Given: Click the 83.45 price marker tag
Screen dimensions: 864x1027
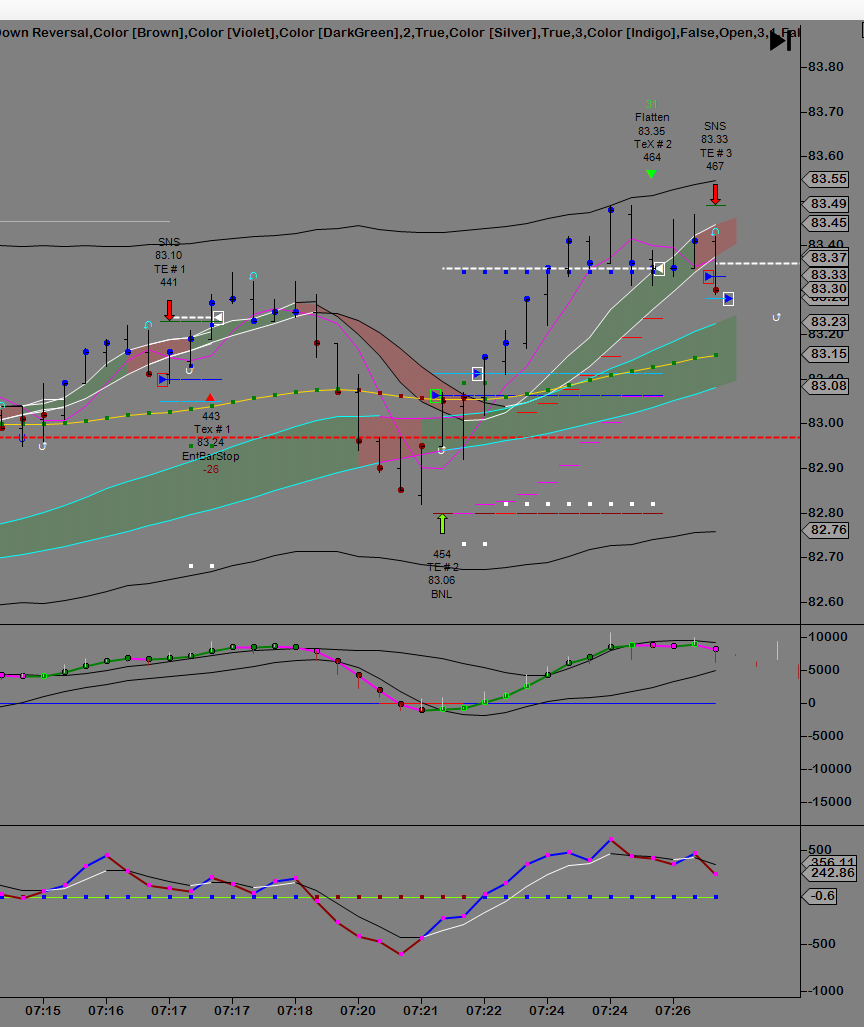Looking at the screenshot, I should [826, 223].
